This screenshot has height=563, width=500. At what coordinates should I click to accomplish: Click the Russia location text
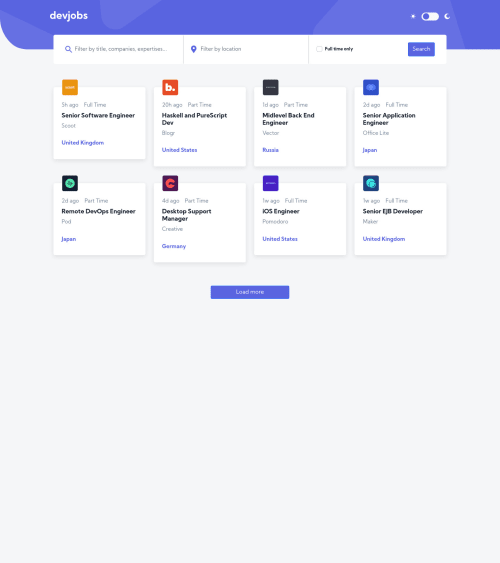(271, 150)
